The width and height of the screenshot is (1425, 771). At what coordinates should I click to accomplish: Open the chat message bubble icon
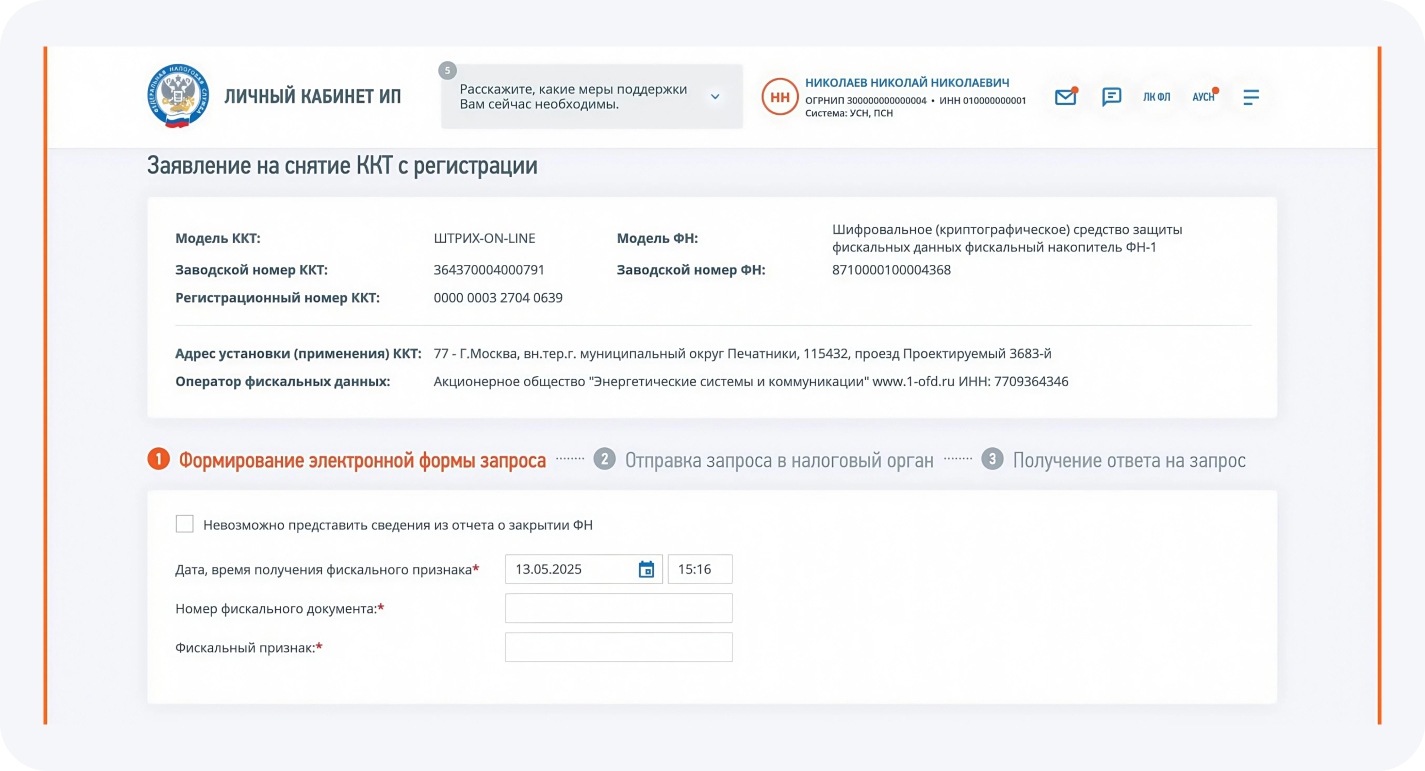(1111, 97)
